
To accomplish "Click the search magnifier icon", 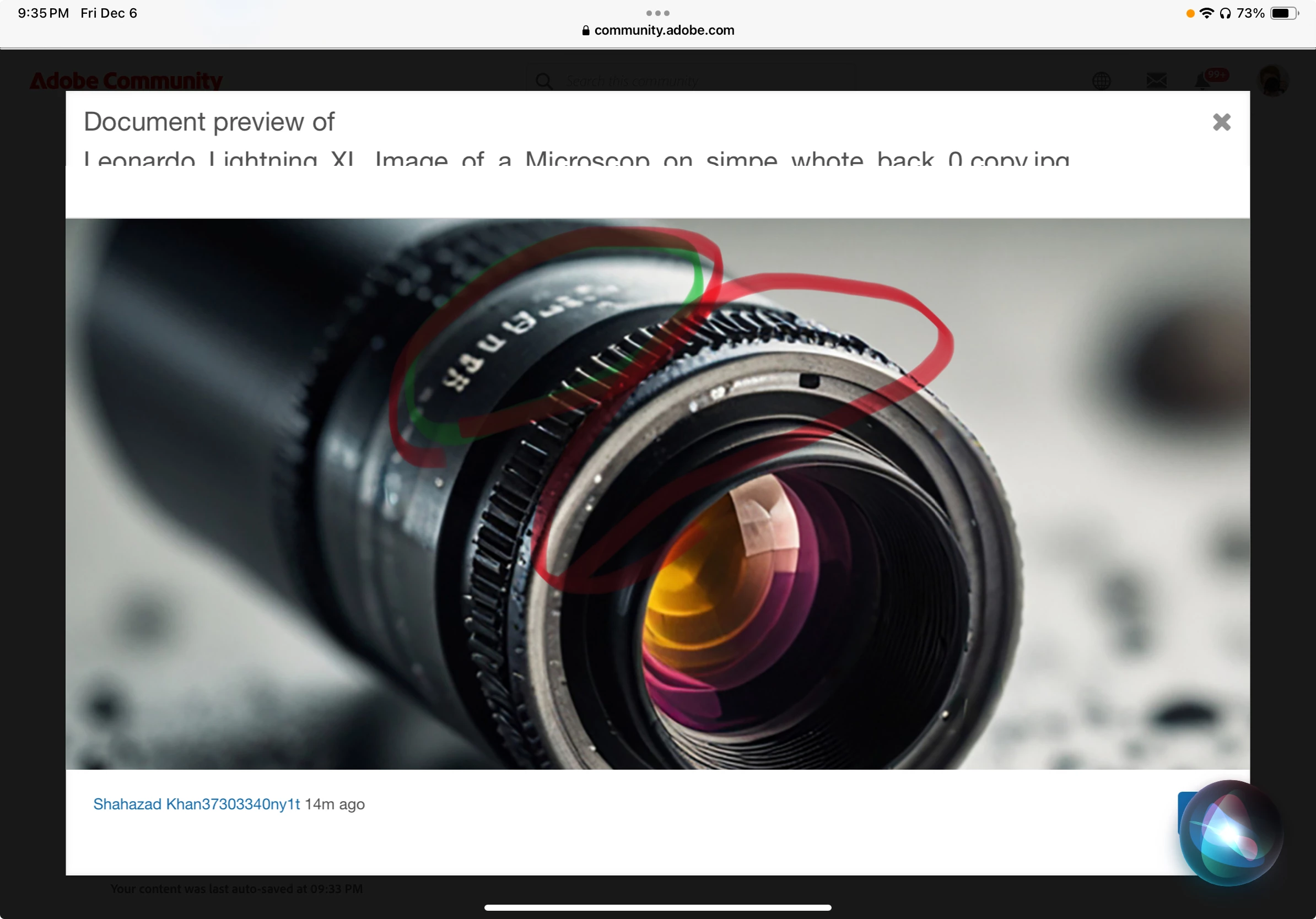I will pyautogui.click(x=543, y=82).
